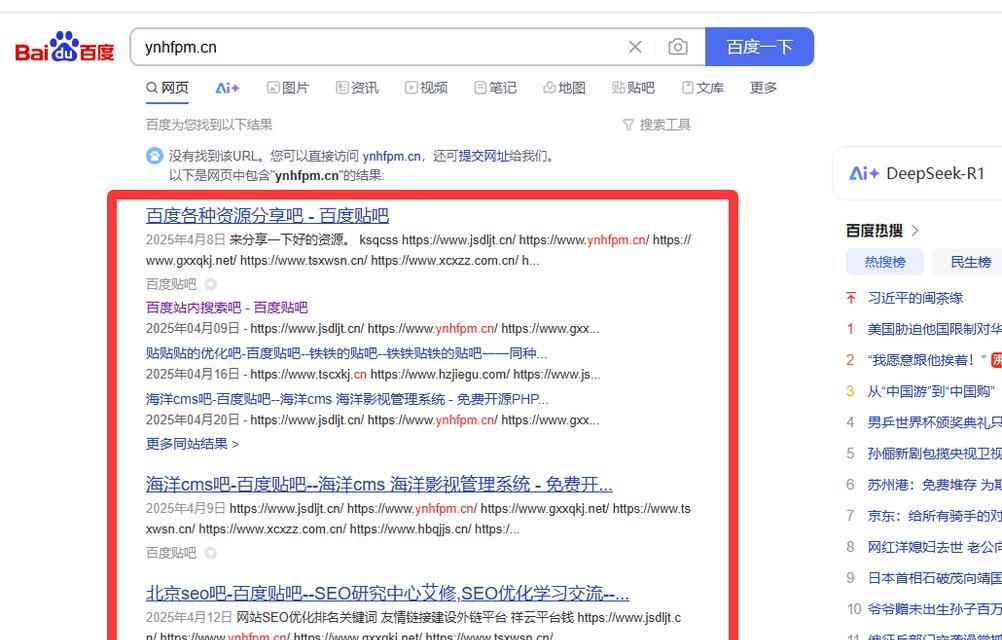The image size is (1002, 640).
Task: Open 北京seo吧 result title
Action: point(387,593)
